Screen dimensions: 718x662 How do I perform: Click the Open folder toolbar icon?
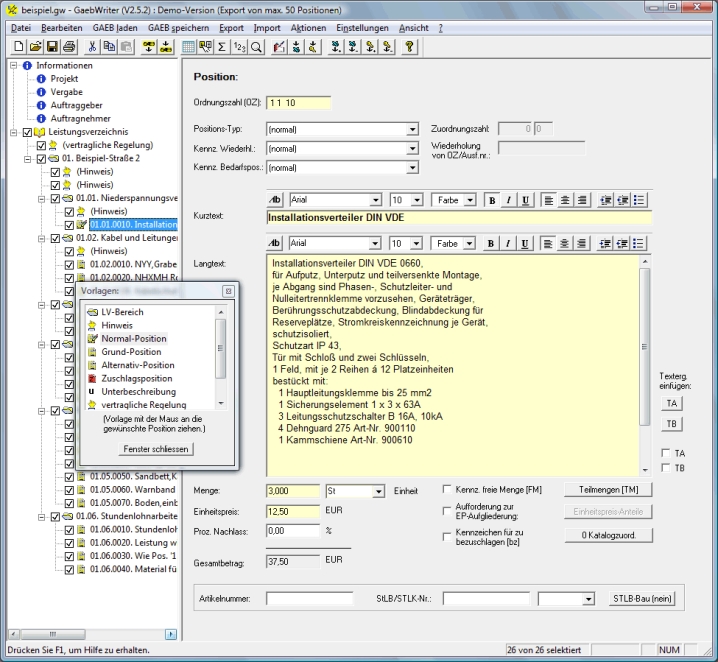tap(35, 46)
